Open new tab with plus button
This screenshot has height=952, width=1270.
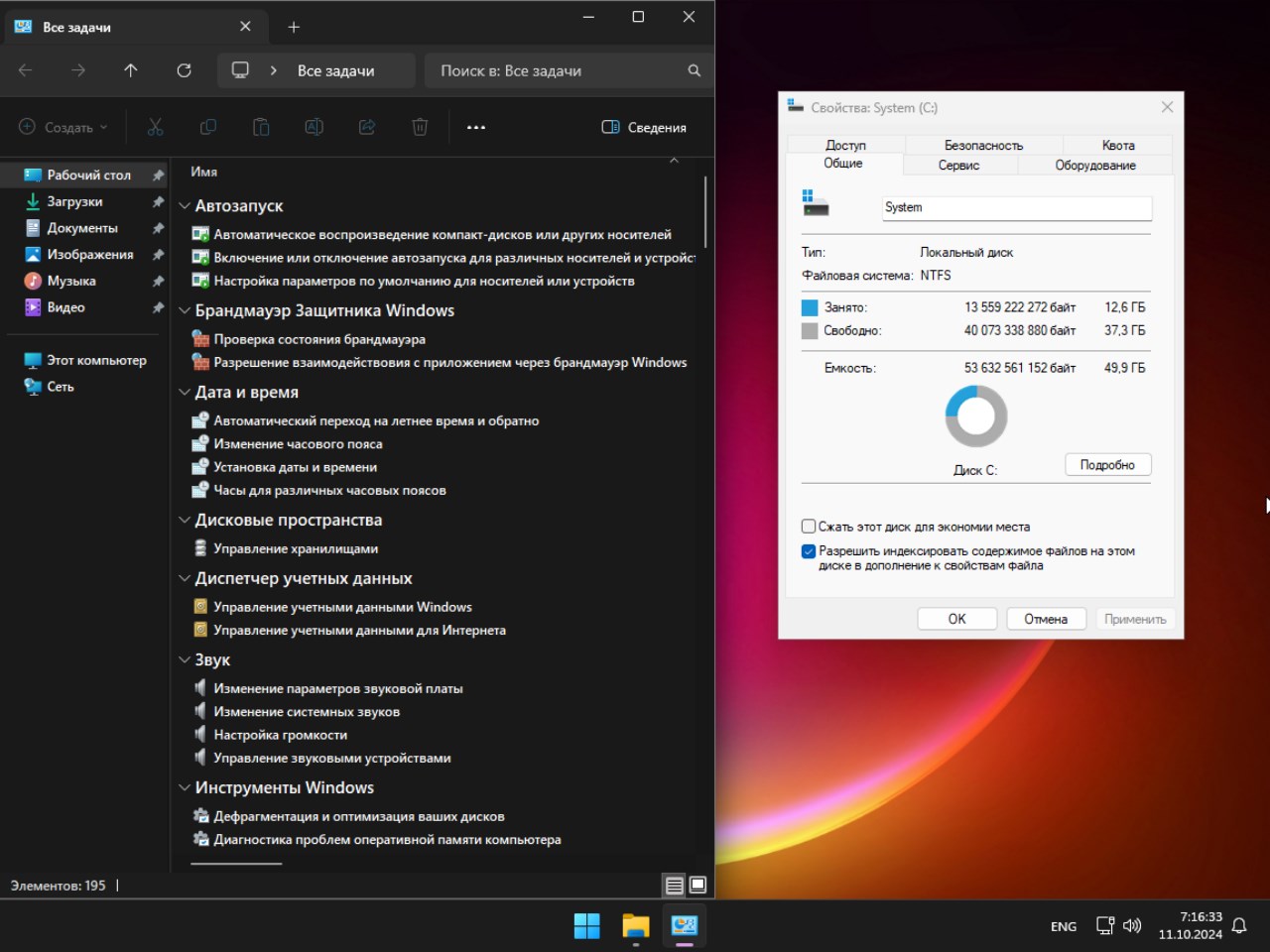point(294,27)
